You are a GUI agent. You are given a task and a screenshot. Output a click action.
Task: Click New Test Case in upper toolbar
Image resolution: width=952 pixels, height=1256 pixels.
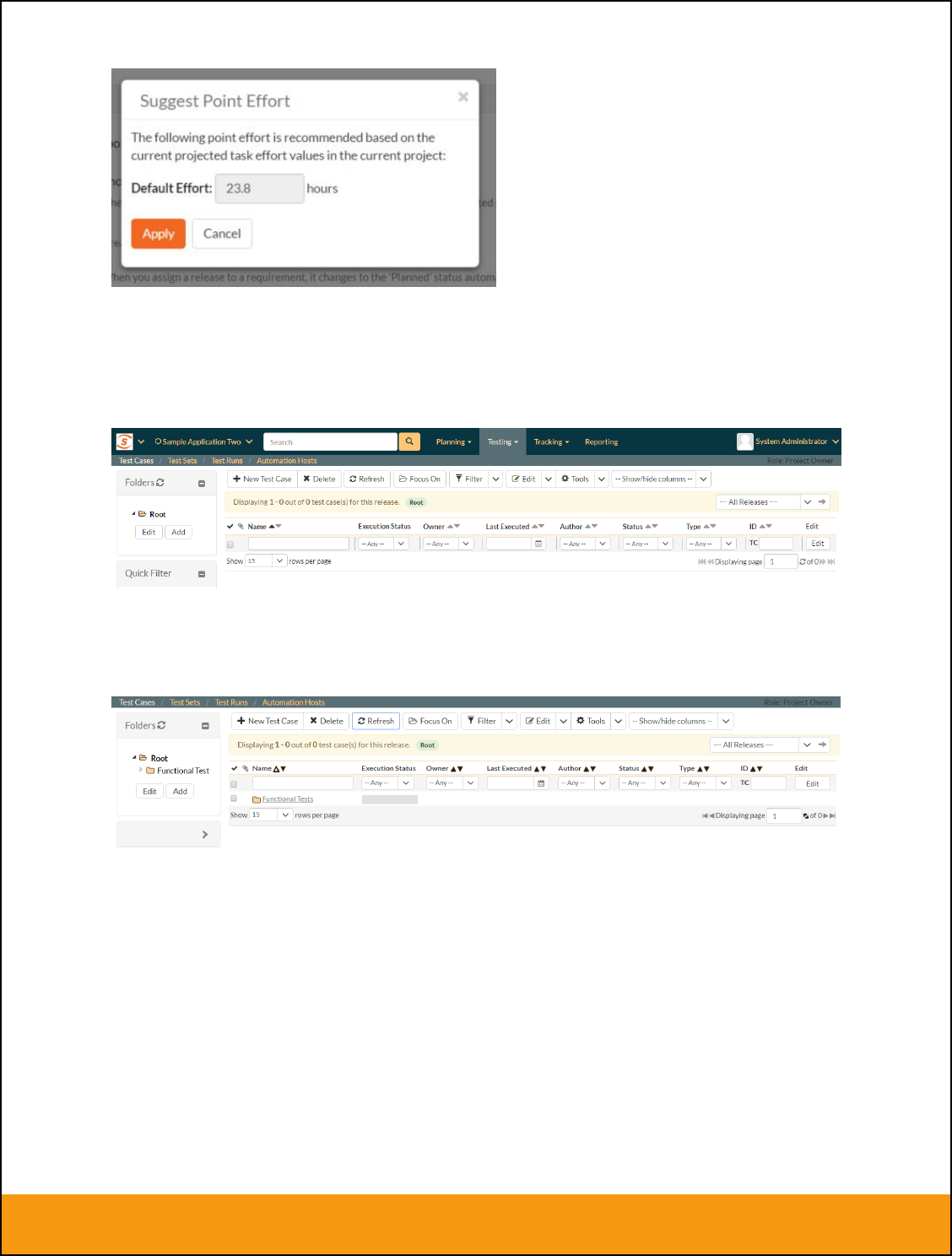[x=262, y=479]
